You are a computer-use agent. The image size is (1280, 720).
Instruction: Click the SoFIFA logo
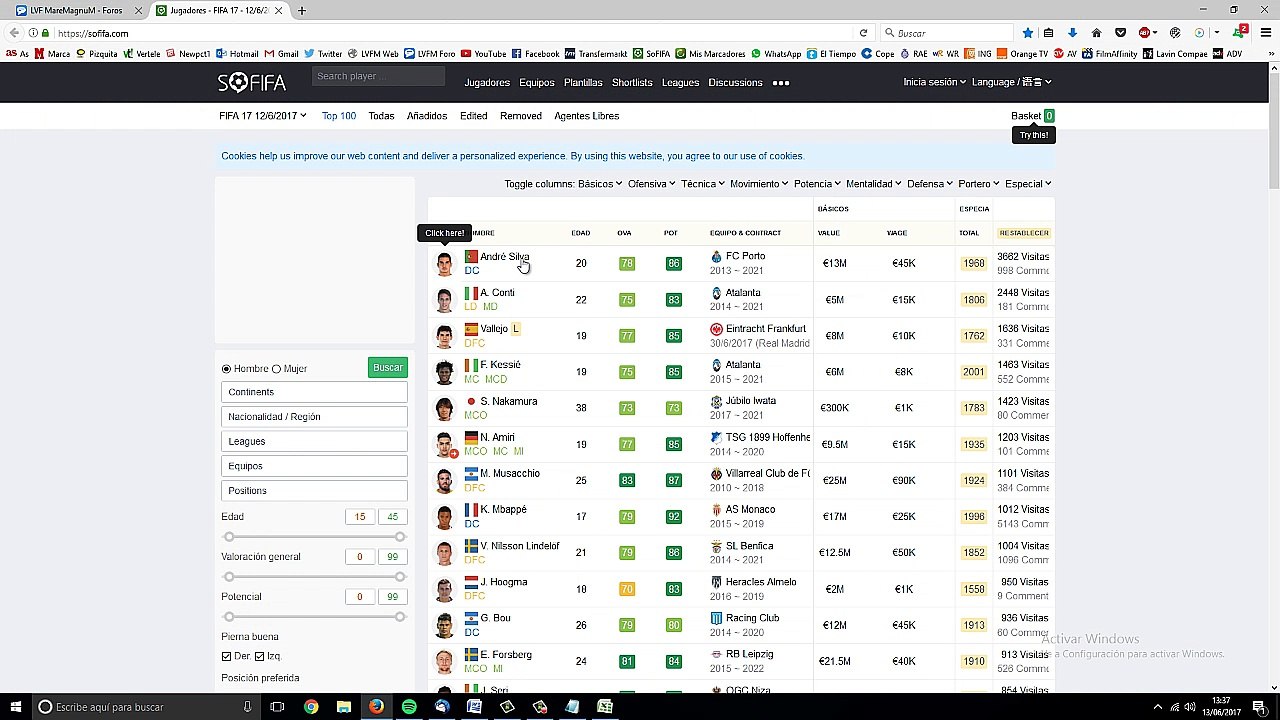252,82
